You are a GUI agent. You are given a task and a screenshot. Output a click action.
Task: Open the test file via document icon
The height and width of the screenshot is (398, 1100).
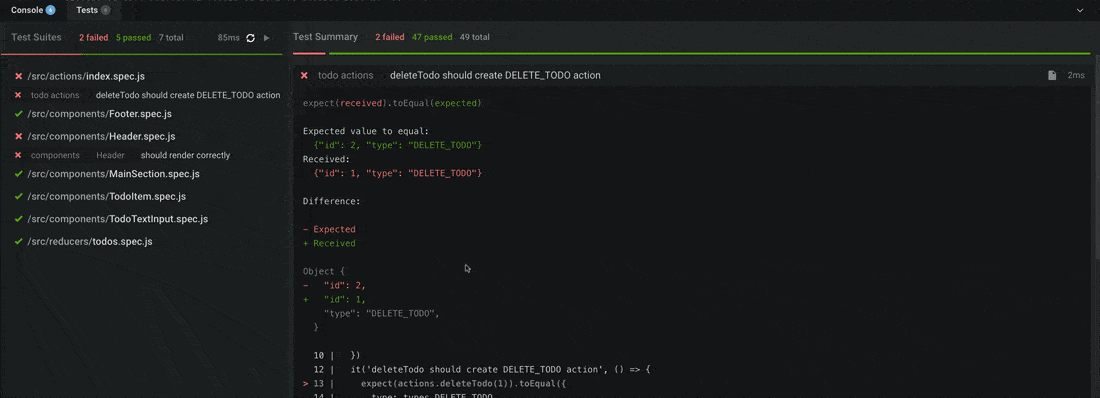(x=1052, y=75)
